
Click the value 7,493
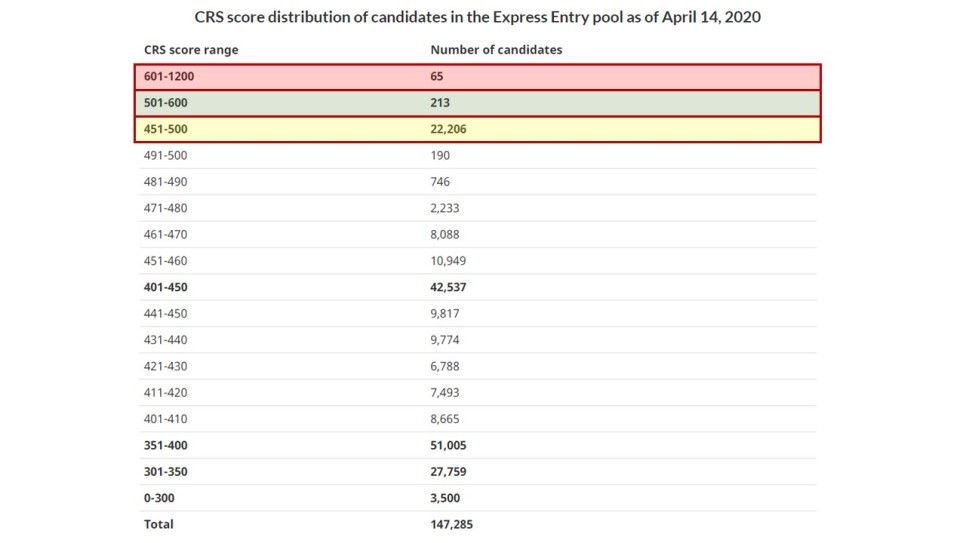click(x=445, y=393)
